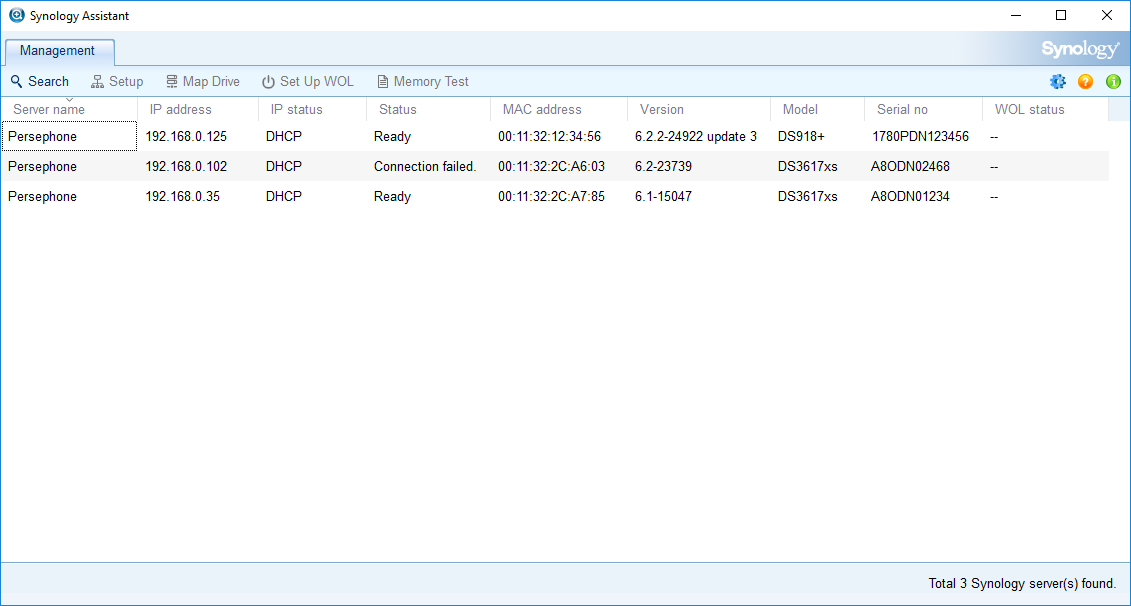Click the DS918+ model cell
The height and width of the screenshot is (606, 1131).
(801, 136)
